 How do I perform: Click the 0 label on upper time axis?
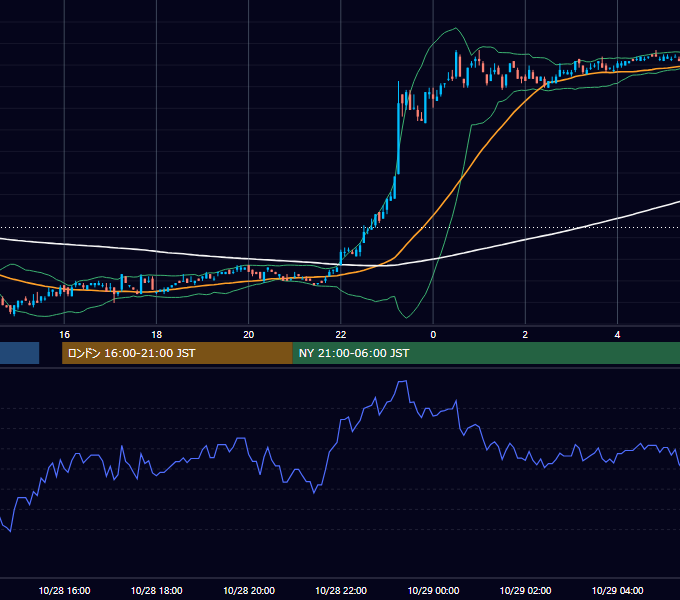pos(433,335)
